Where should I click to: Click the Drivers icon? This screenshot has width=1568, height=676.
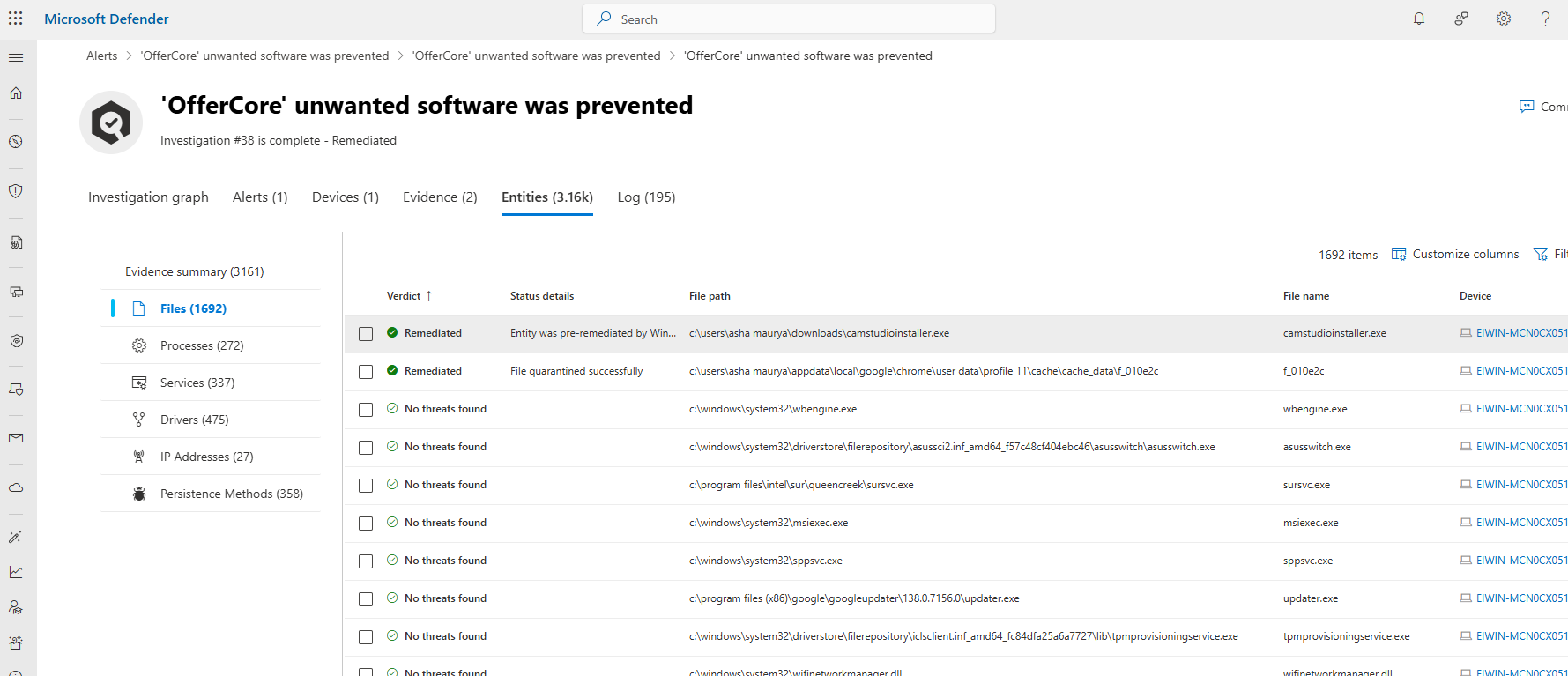click(138, 420)
